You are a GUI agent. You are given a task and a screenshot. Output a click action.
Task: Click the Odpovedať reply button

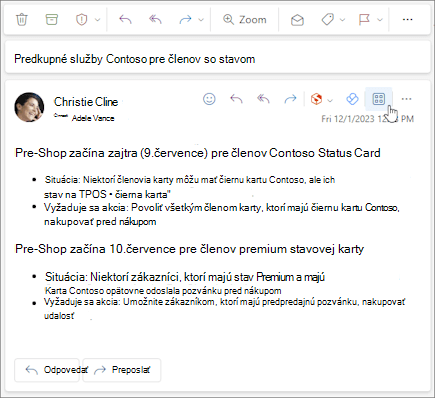coord(47,370)
